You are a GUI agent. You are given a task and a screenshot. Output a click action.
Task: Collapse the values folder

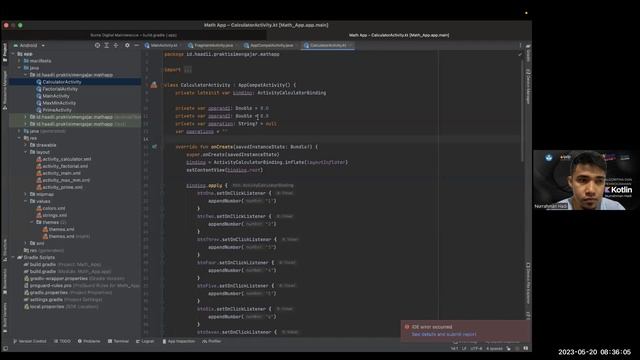[25, 201]
